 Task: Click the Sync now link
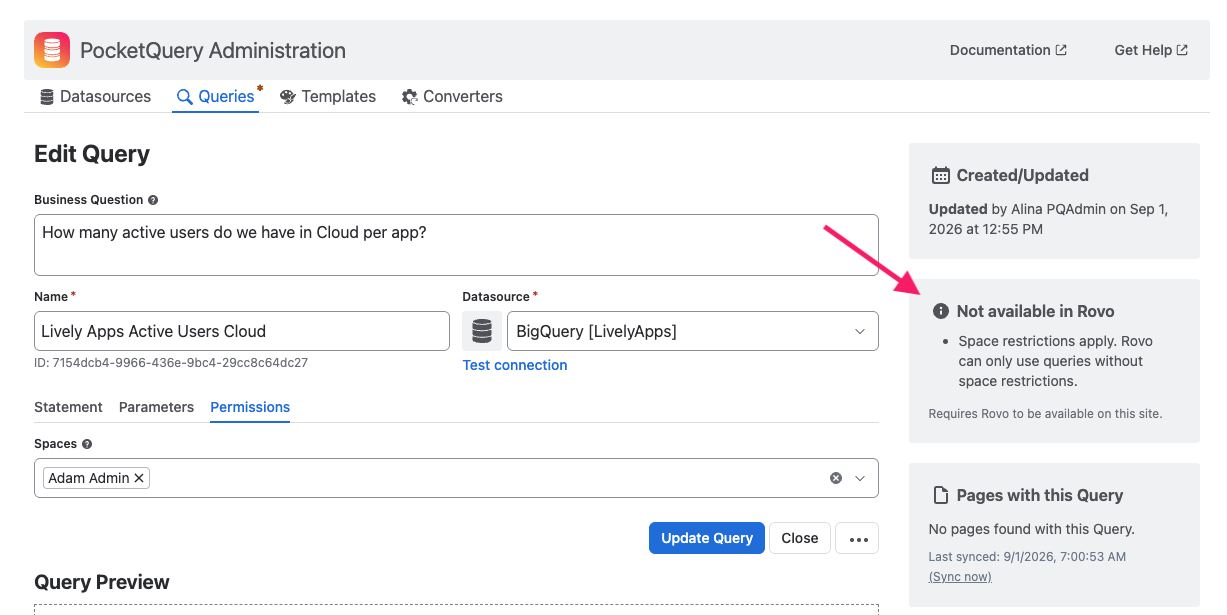tap(960, 577)
